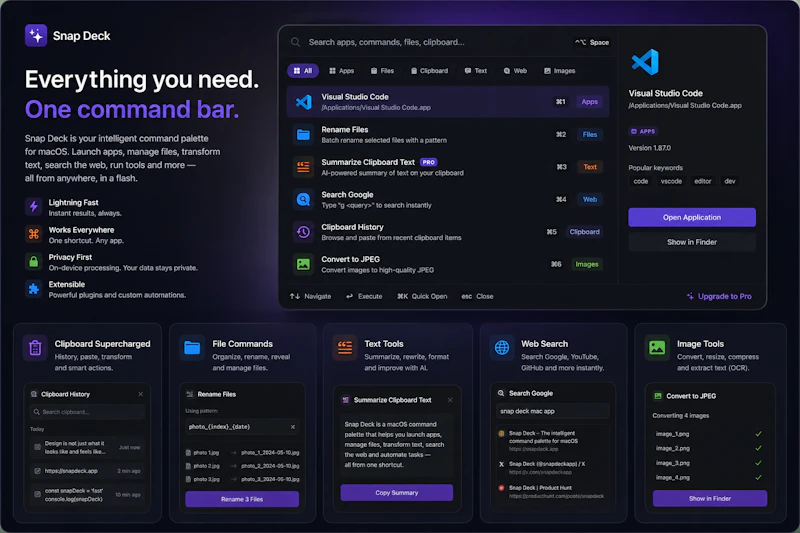Click Show in Finder in VS Code detail pane

pyautogui.click(x=692, y=242)
